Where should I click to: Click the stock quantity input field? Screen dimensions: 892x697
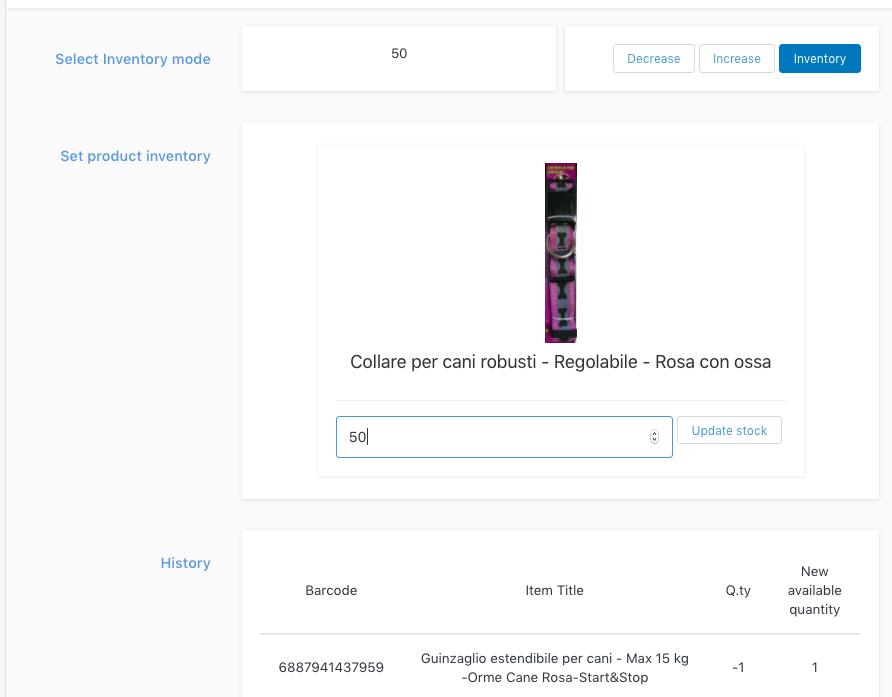click(490, 437)
